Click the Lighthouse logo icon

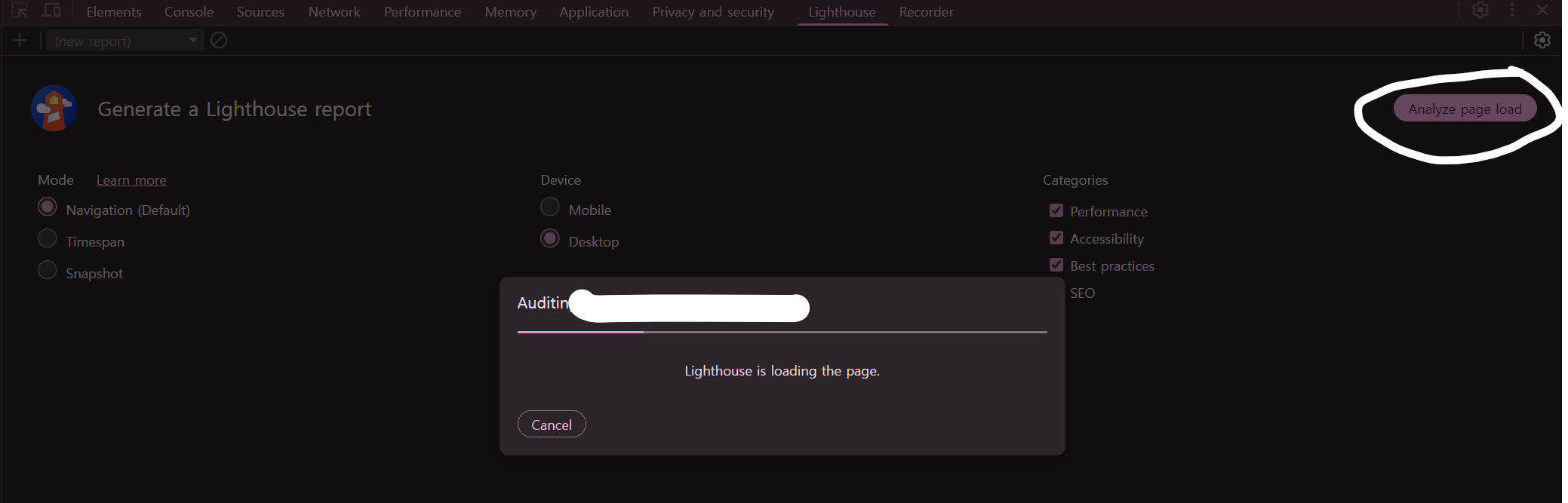tap(54, 109)
